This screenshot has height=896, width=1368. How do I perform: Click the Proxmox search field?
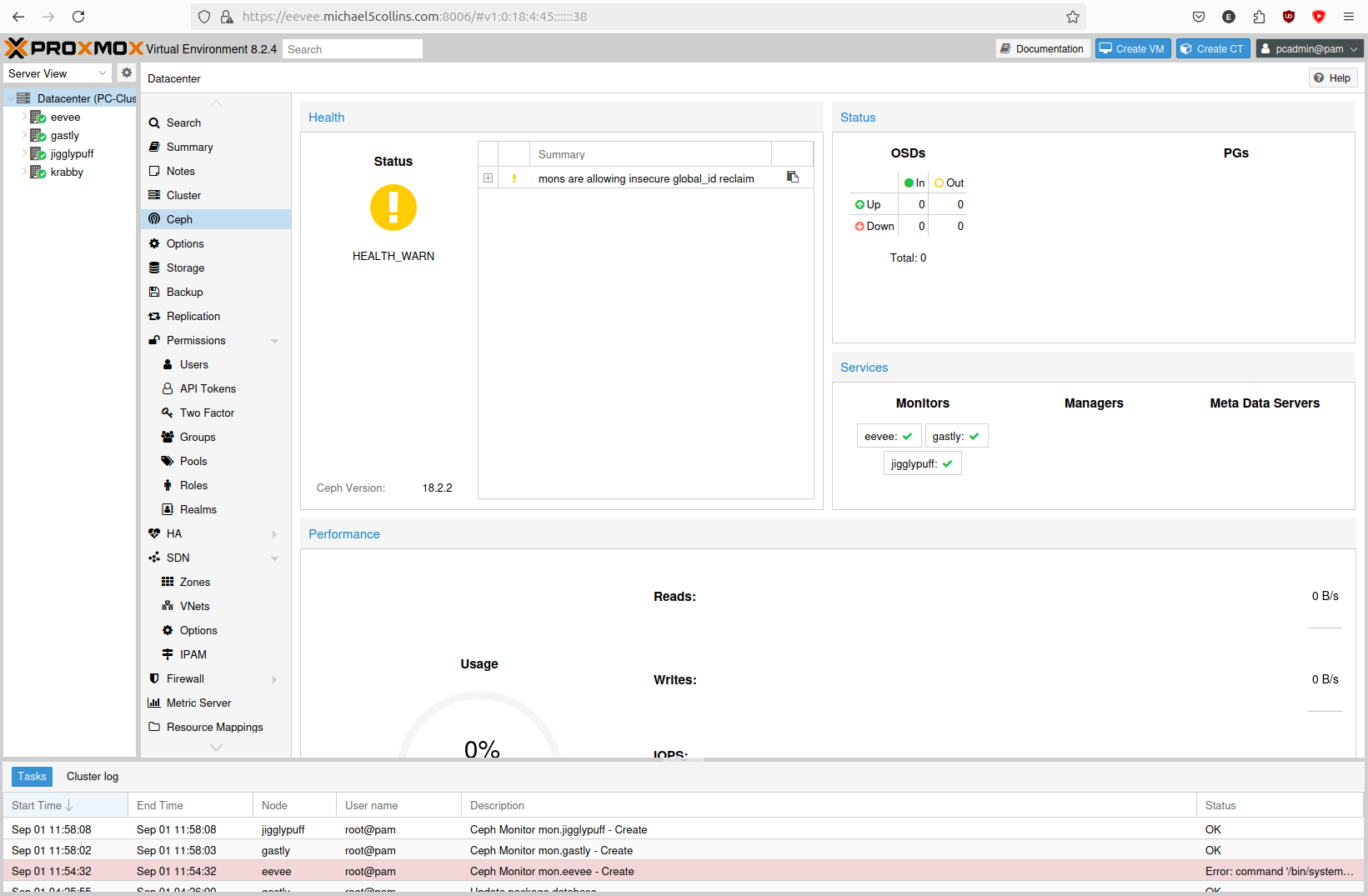click(352, 49)
